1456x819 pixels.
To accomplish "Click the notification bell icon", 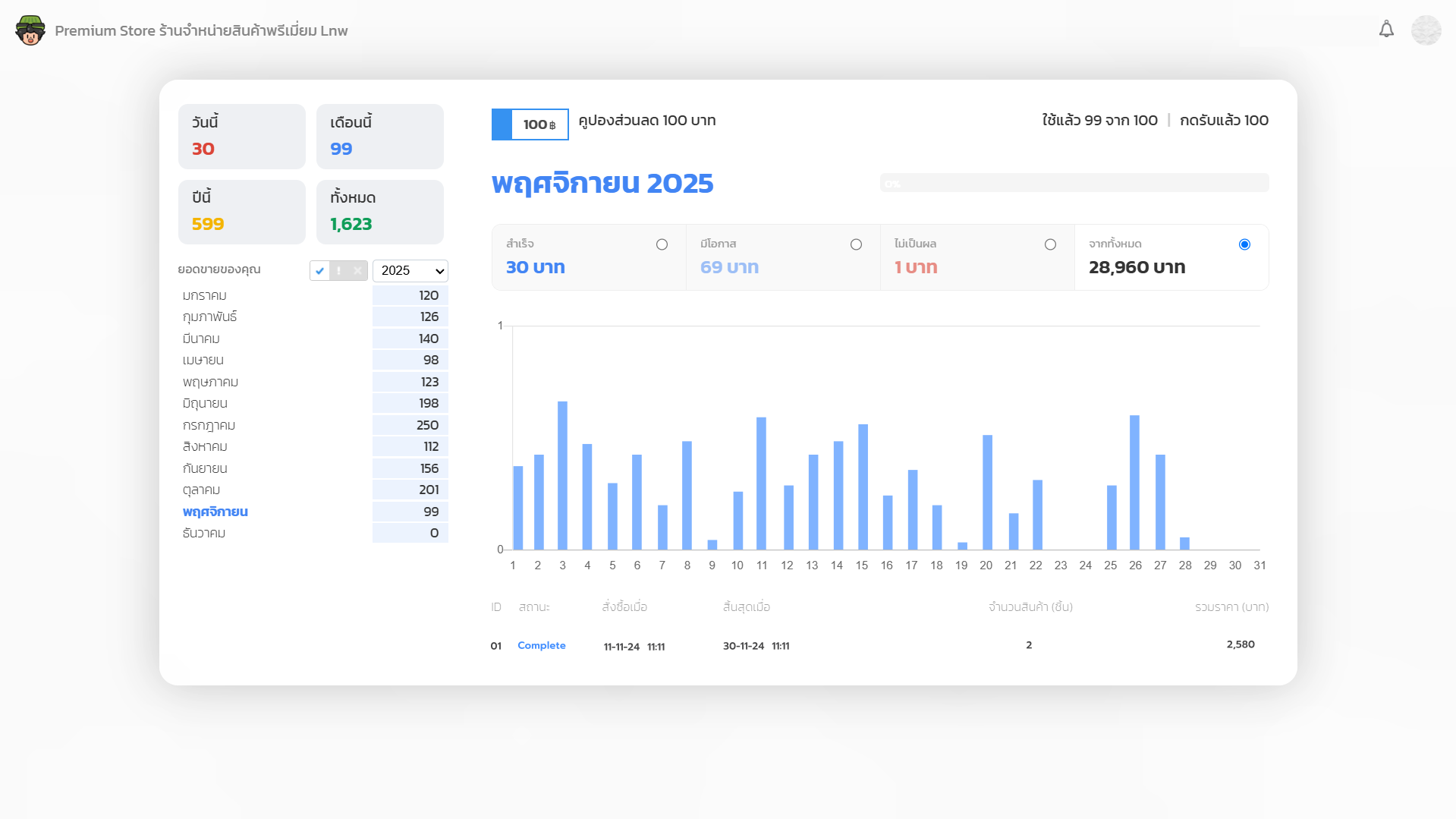I will pos(1386,30).
